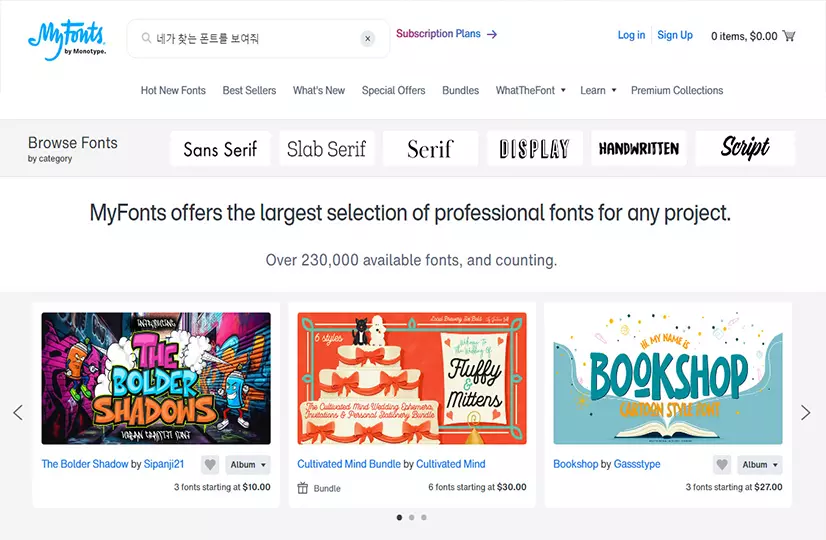The height and width of the screenshot is (540, 826).
Task: Select third carousel page dot
Action: coord(424,517)
